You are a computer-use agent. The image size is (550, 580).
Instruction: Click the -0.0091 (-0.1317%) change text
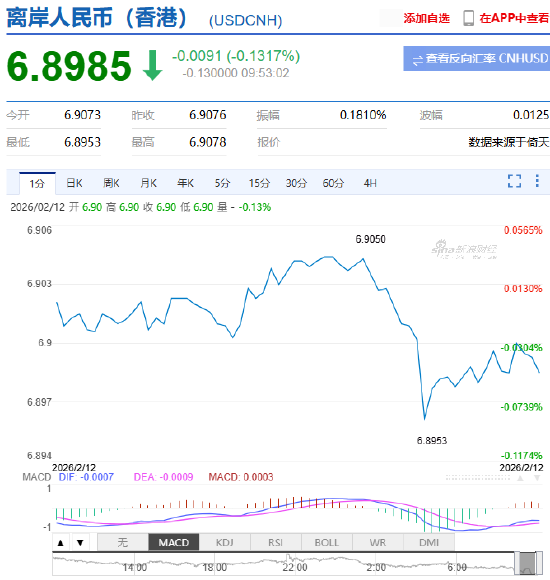(236, 56)
